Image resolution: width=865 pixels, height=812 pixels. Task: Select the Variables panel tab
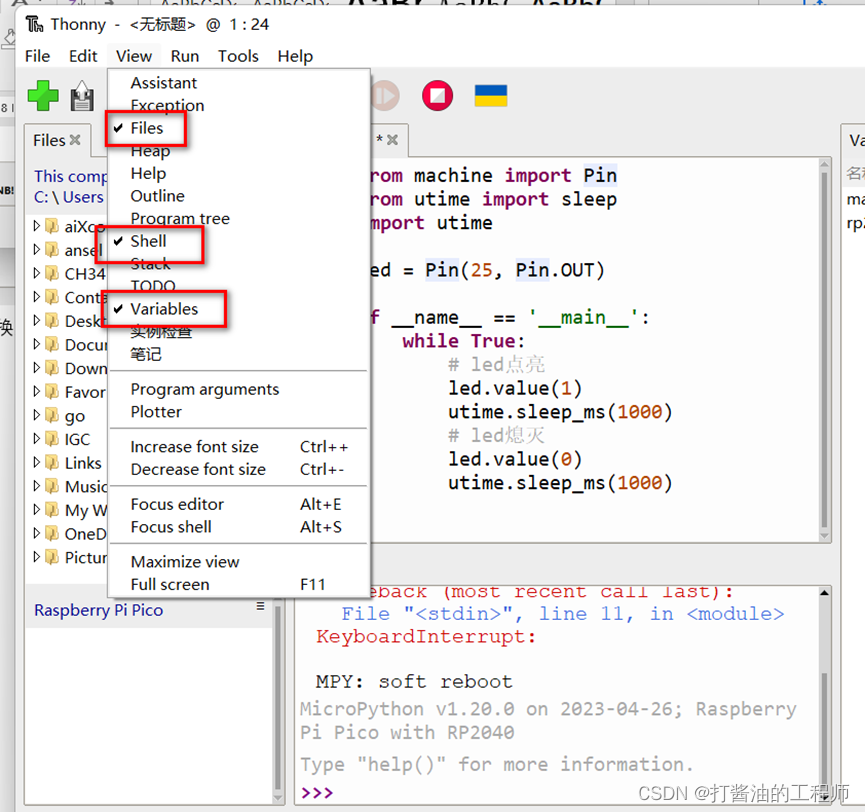(856, 140)
